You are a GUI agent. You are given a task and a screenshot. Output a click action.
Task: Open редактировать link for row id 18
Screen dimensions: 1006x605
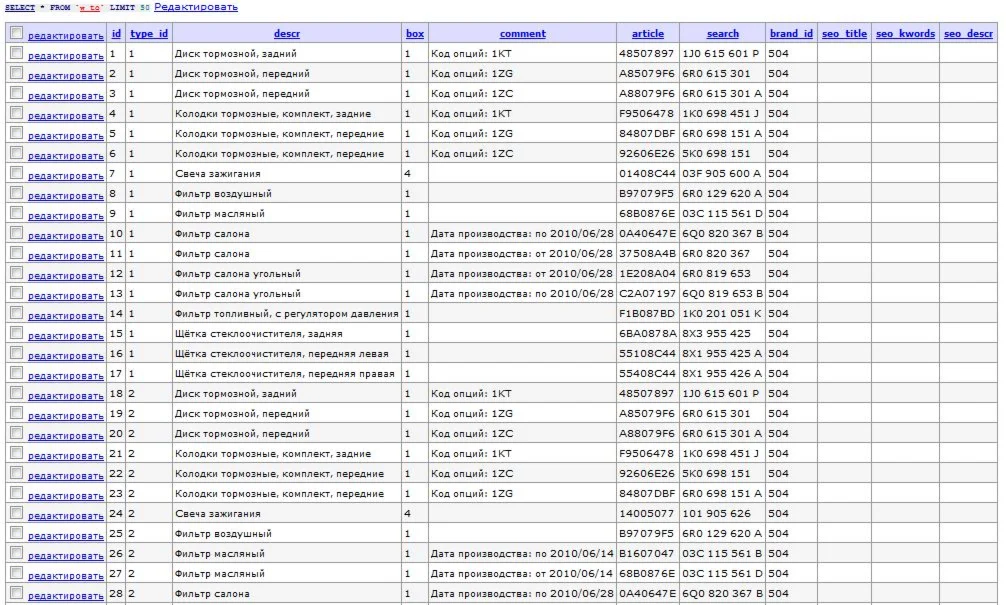click(65, 396)
